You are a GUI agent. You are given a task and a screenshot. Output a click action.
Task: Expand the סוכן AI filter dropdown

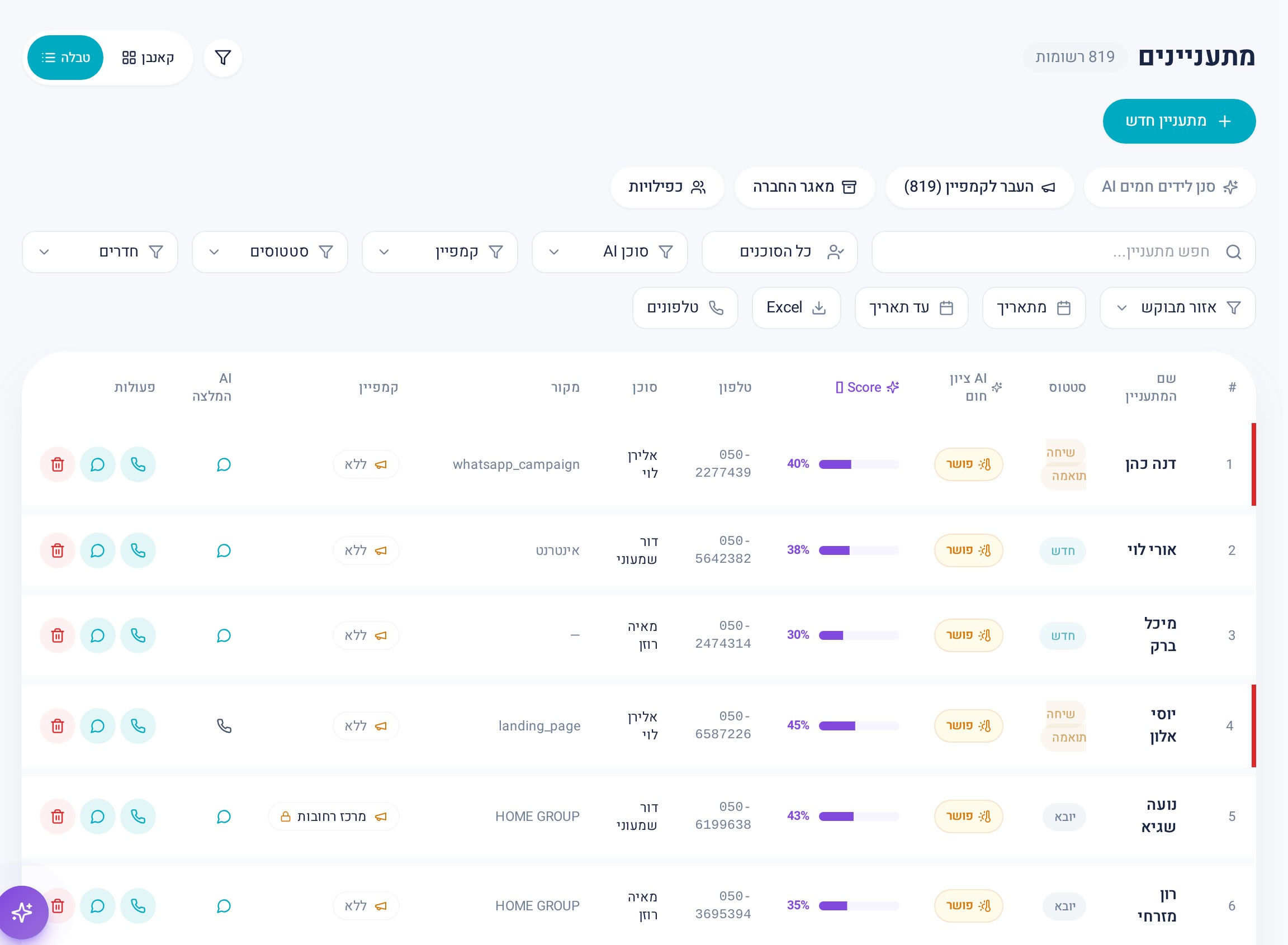[x=610, y=251]
